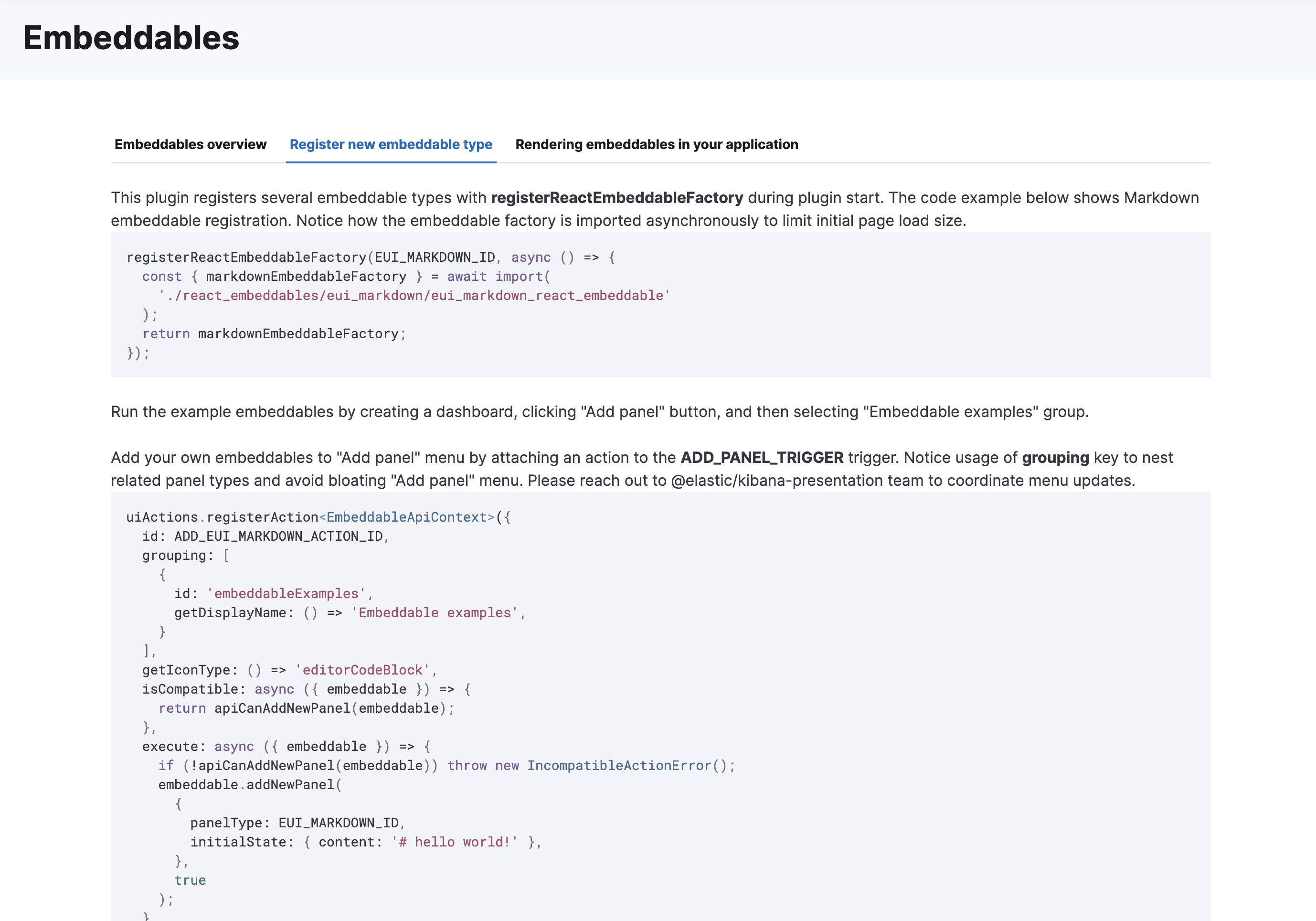Viewport: 1316px width, 921px height.
Task: Click the 'panelType: EUI_MARKDOWN_ID' code line
Action: coord(298,823)
